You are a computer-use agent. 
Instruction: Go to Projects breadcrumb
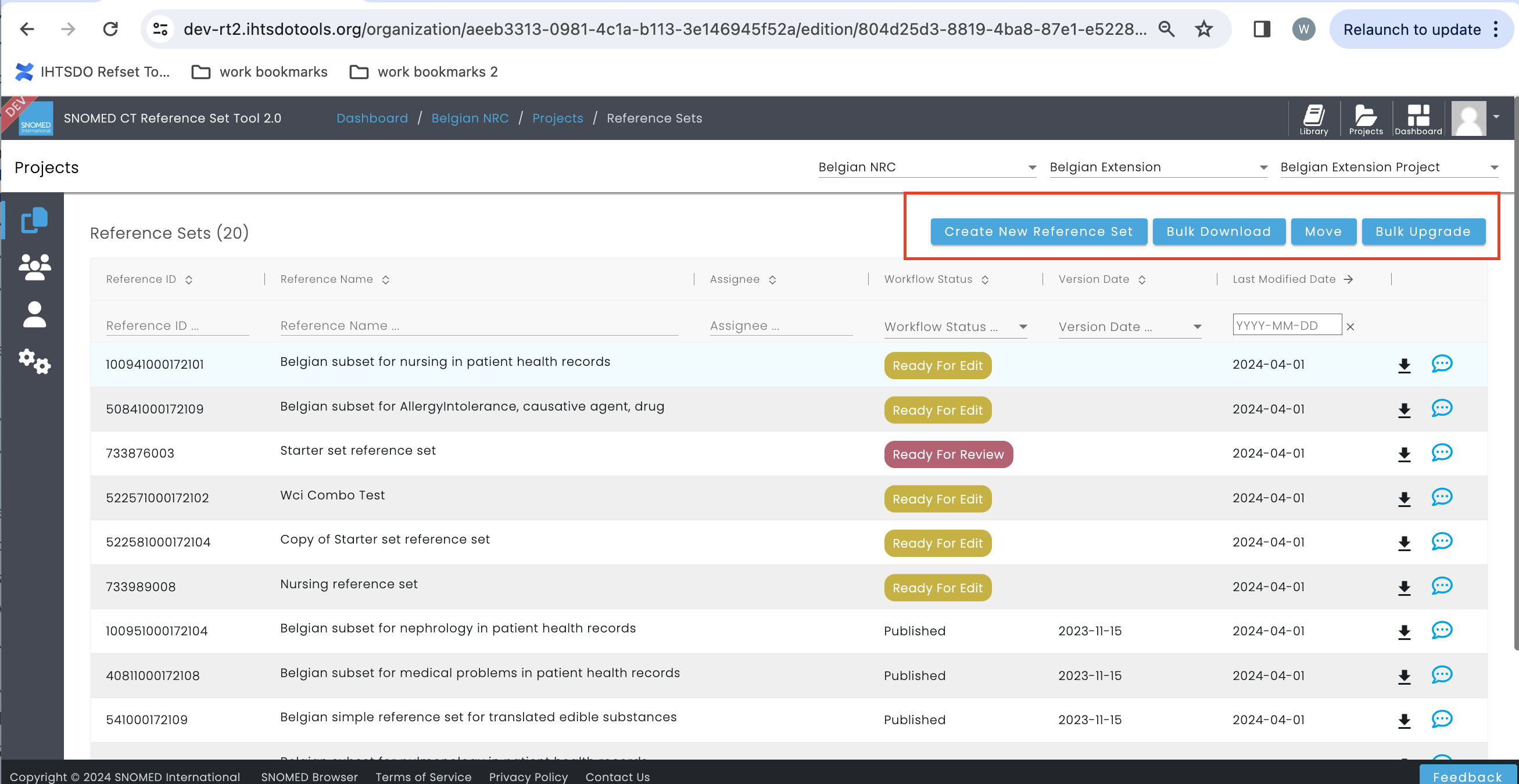[x=557, y=118]
